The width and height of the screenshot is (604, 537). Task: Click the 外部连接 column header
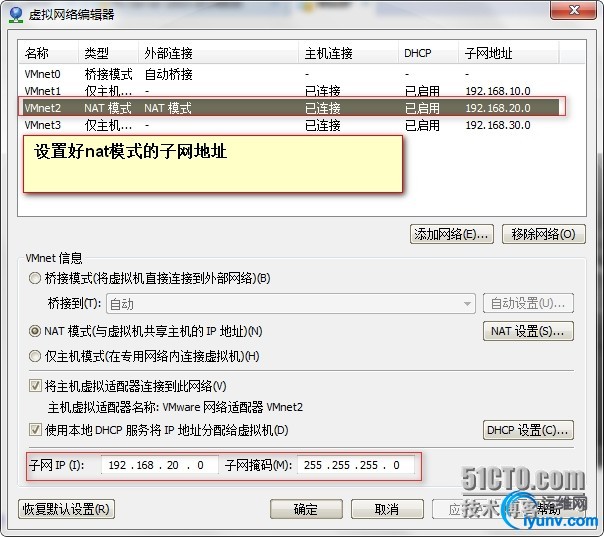click(218, 53)
